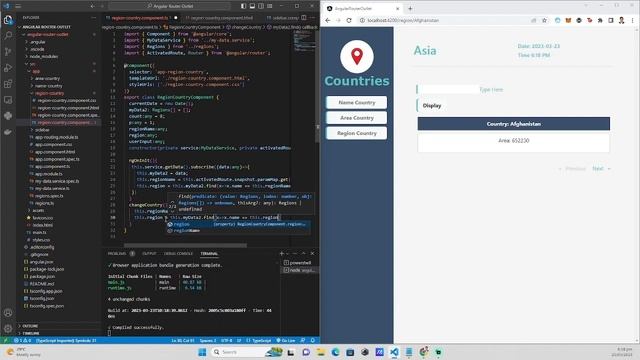The width and height of the screenshot is (640, 360).
Task: Click the Region Country button
Action: tap(356, 133)
